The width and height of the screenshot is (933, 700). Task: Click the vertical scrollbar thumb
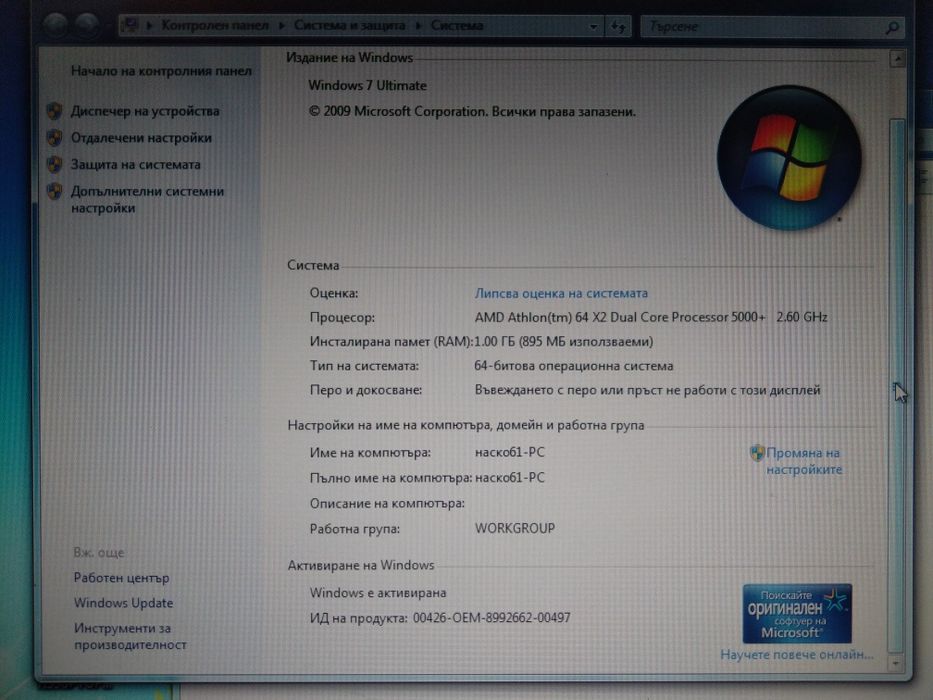click(x=896, y=385)
